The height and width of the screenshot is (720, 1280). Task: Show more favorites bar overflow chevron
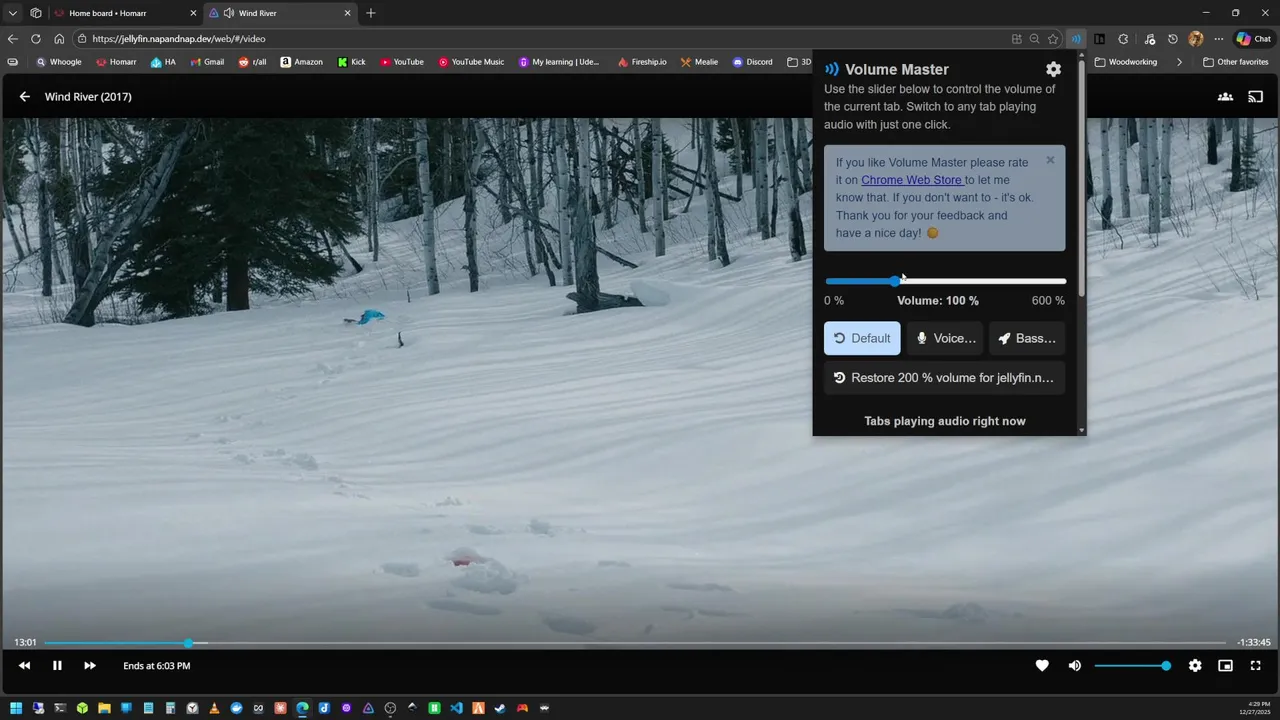click(x=1179, y=62)
